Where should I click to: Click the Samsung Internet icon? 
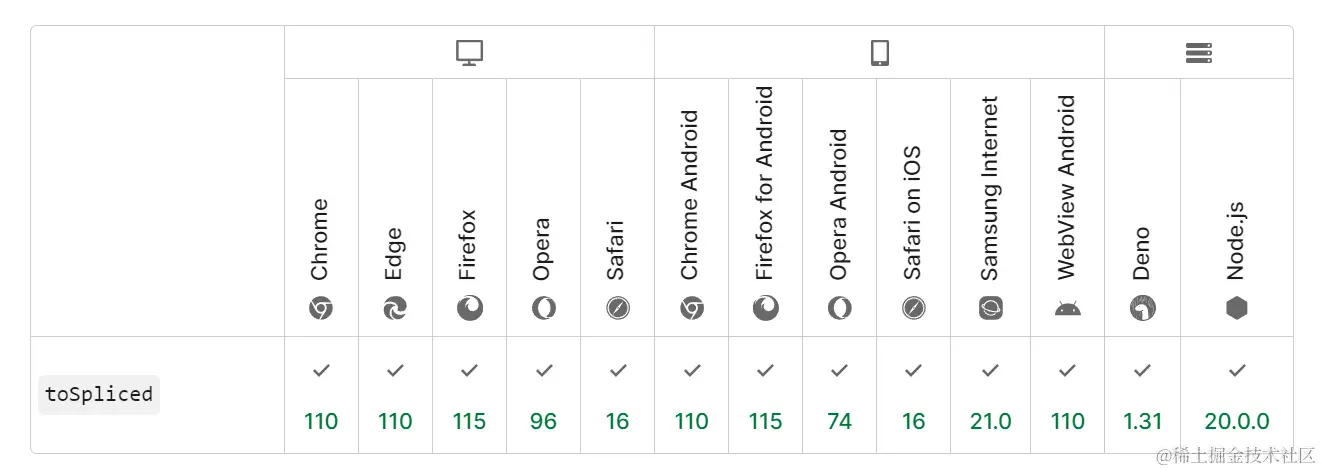tap(990, 309)
